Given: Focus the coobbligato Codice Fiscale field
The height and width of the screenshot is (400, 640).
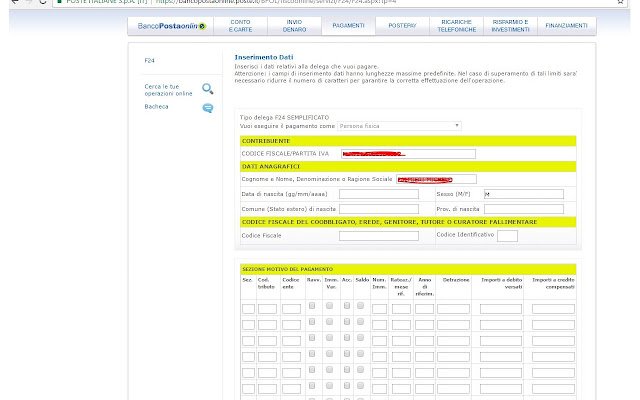Looking at the screenshot, I should [379, 236].
